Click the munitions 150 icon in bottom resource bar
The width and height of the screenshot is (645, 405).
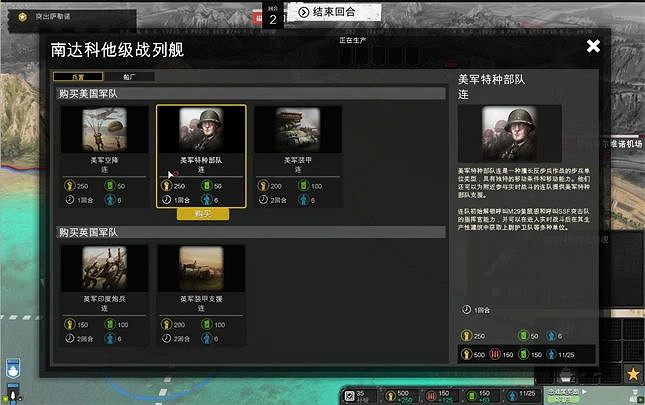point(431,396)
